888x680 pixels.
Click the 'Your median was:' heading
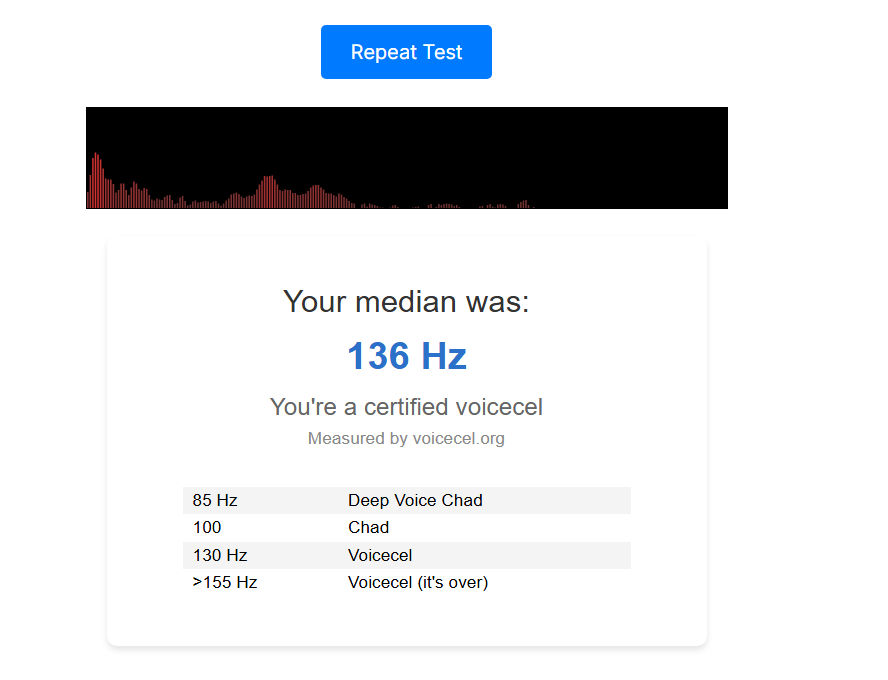[x=406, y=301]
